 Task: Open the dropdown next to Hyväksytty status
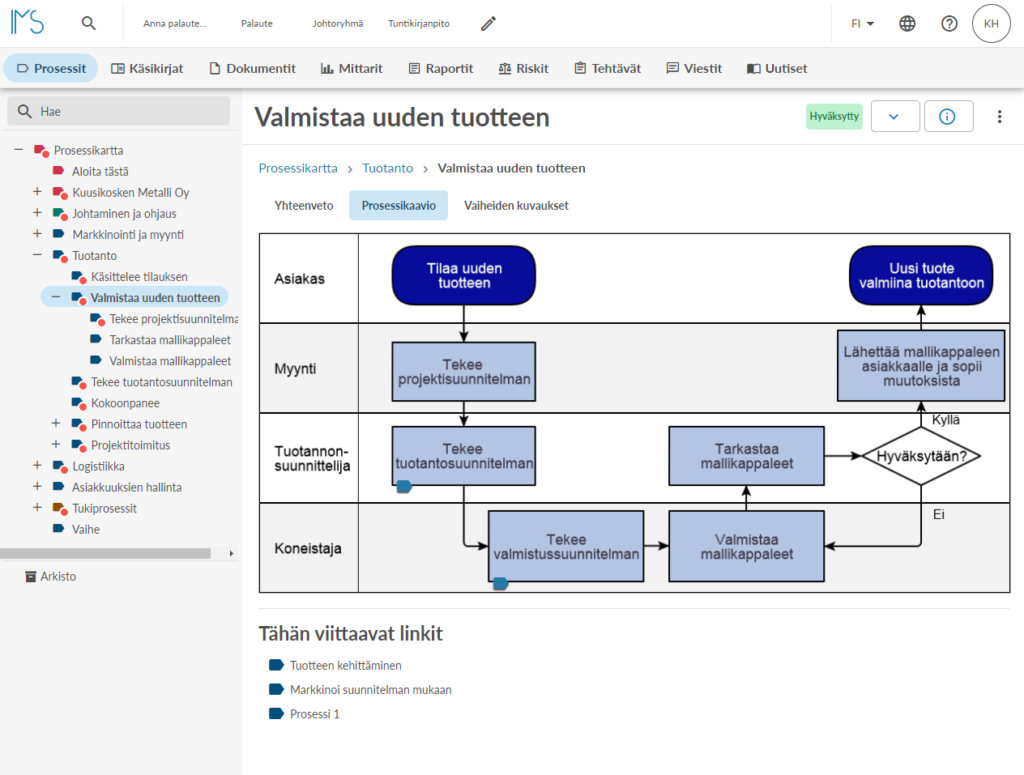click(x=895, y=116)
